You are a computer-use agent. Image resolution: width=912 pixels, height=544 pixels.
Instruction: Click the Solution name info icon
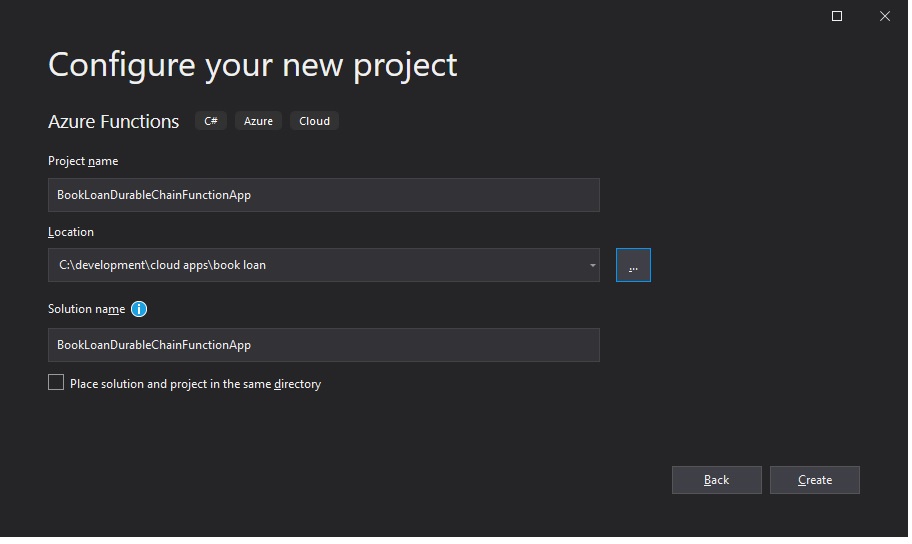pos(139,310)
